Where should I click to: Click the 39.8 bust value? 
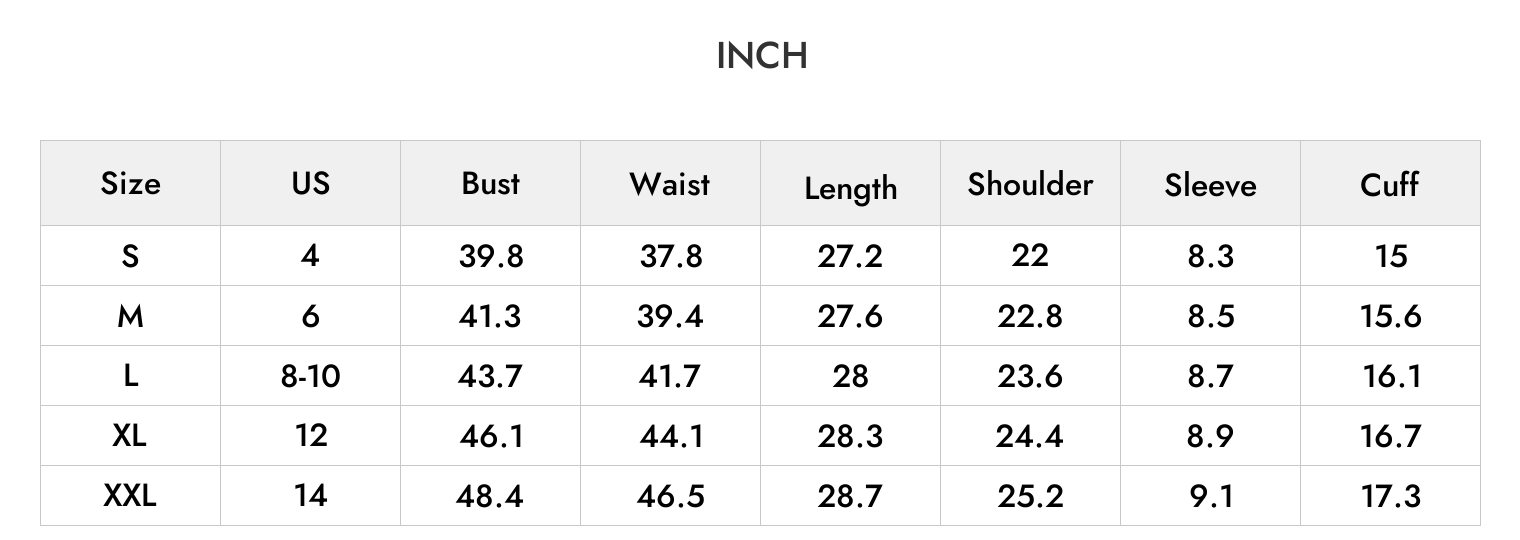point(490,256)
